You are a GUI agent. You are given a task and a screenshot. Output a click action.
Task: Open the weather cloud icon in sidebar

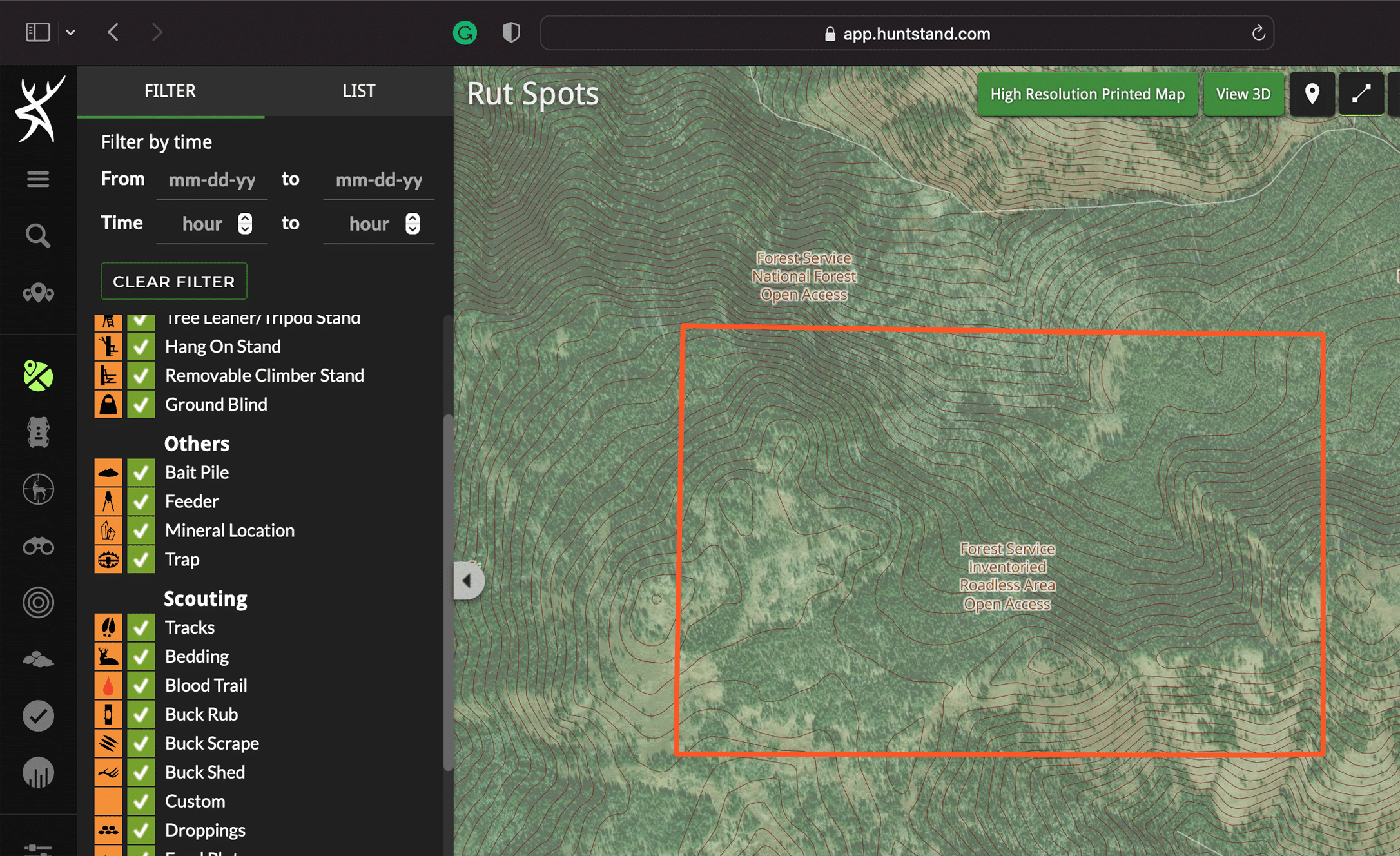tap(38, 658)
